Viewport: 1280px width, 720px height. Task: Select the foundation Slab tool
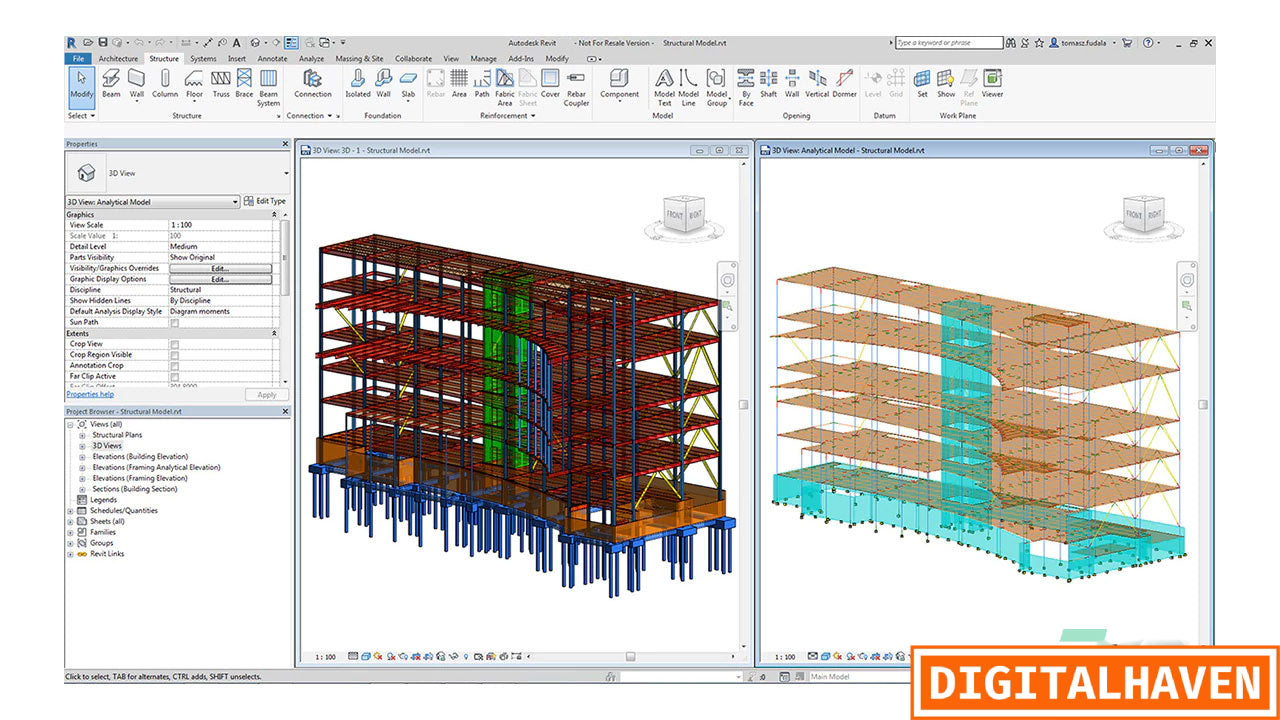(x=408, y=86)
